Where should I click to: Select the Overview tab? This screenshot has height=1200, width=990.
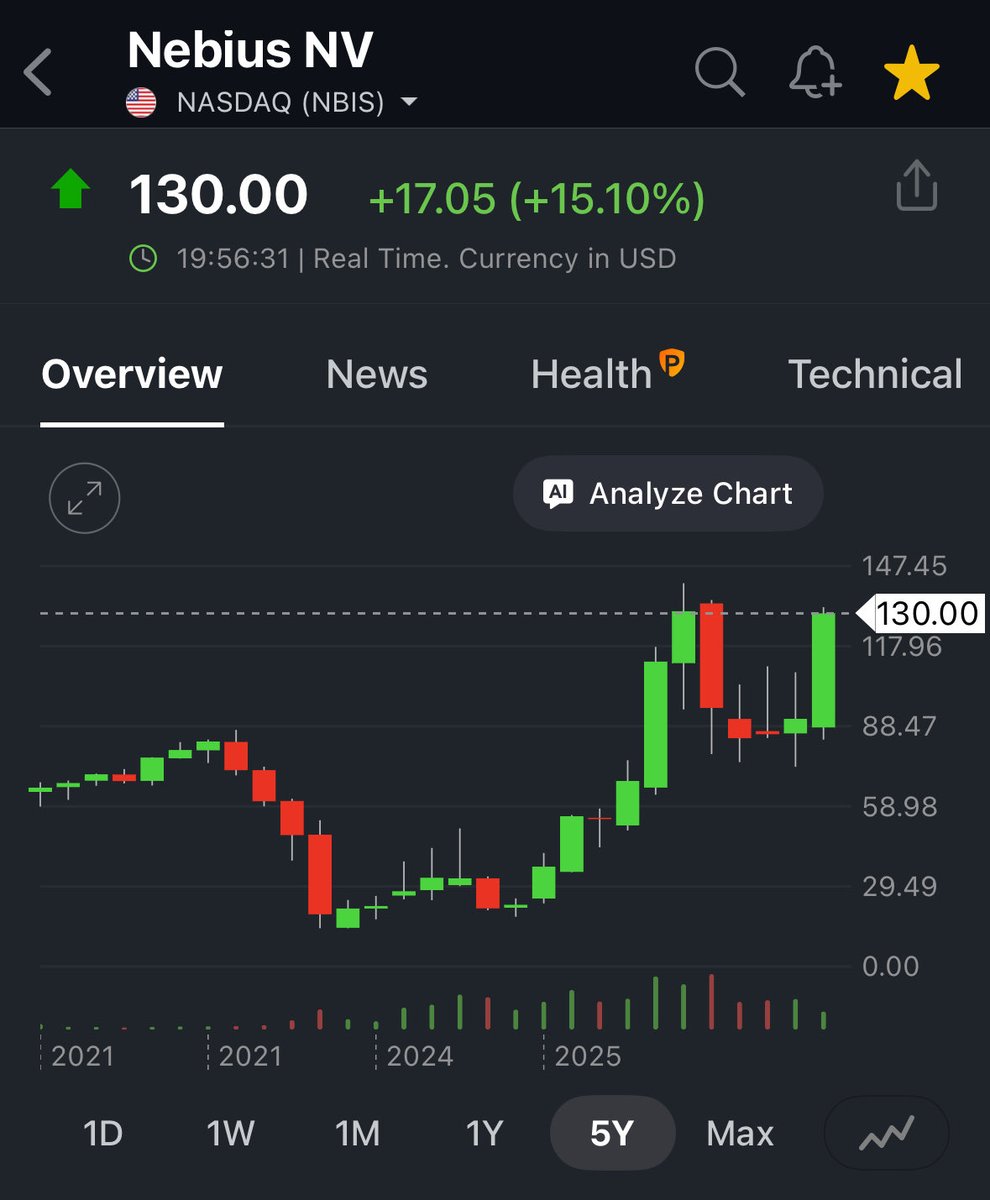tap(132, 374)
